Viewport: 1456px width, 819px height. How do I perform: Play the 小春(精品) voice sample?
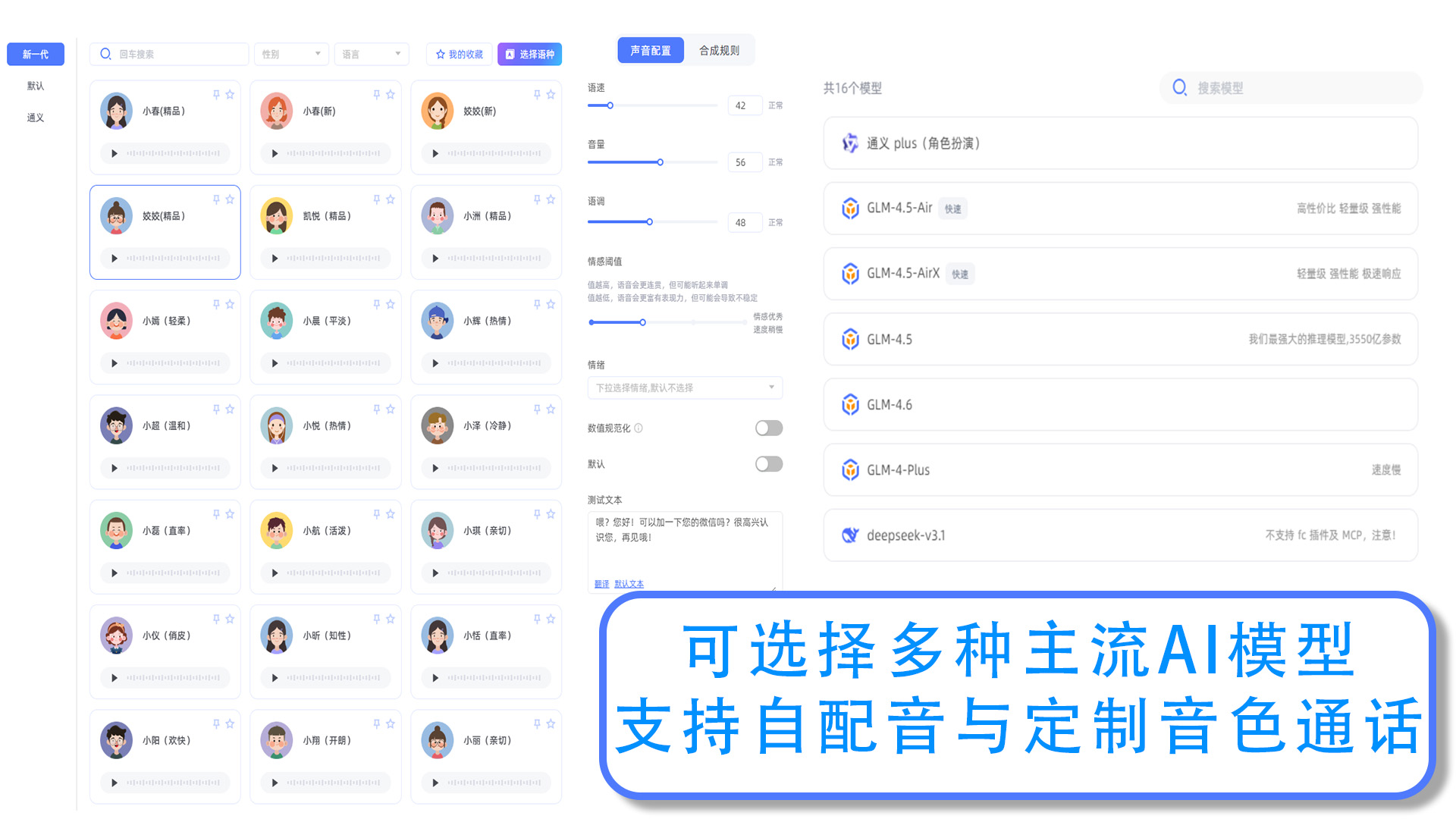click(115, 153)
